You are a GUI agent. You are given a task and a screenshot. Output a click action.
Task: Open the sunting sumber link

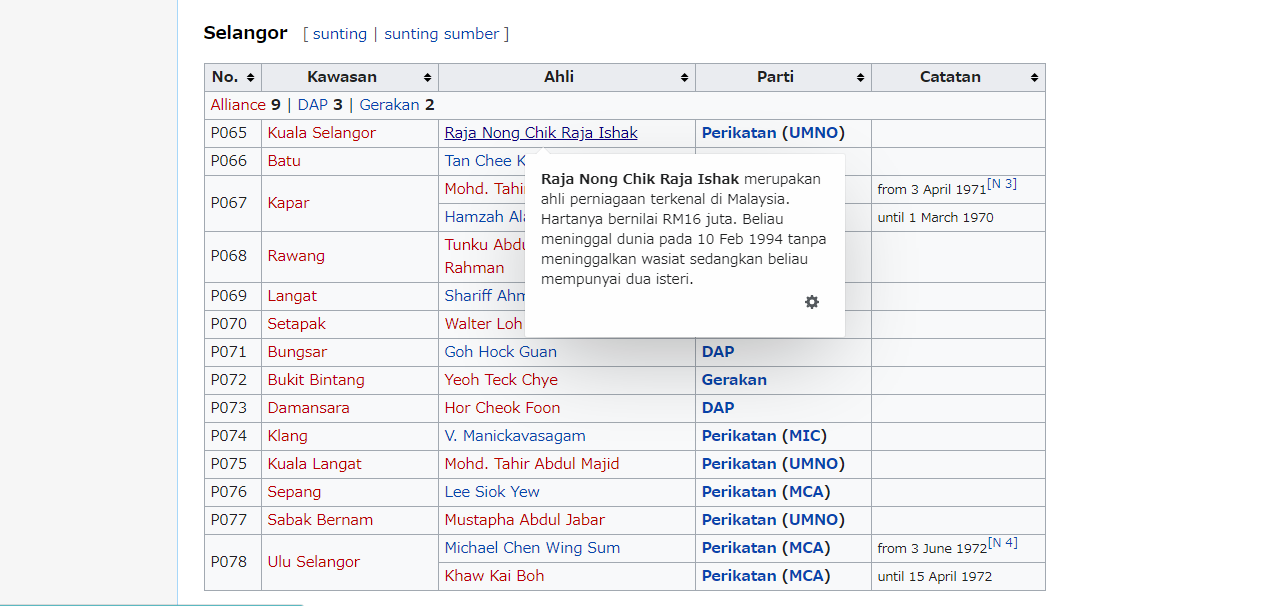pyautogui.click(x=441, y=34)
